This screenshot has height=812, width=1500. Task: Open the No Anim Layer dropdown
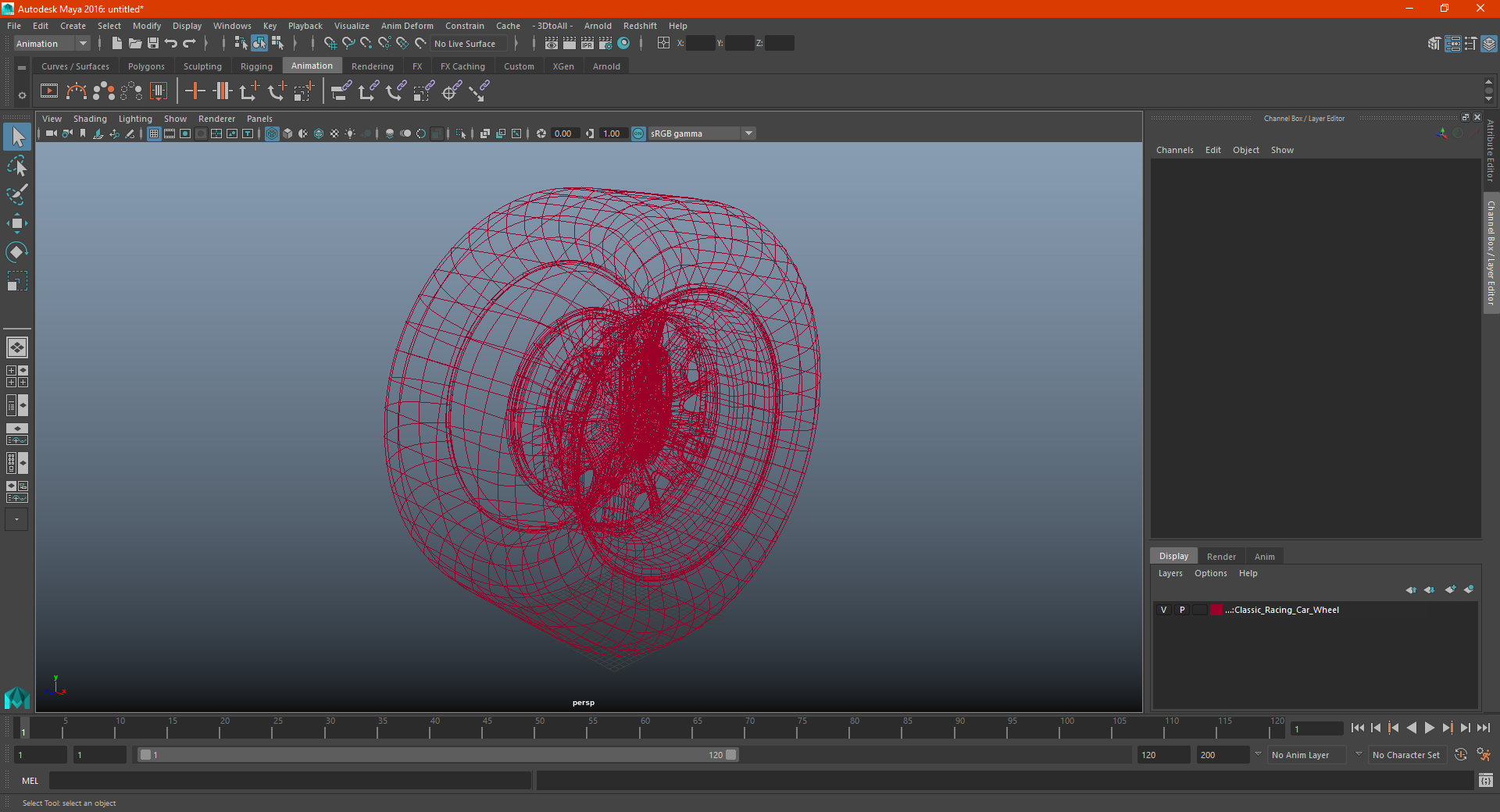click(1307, 755)
